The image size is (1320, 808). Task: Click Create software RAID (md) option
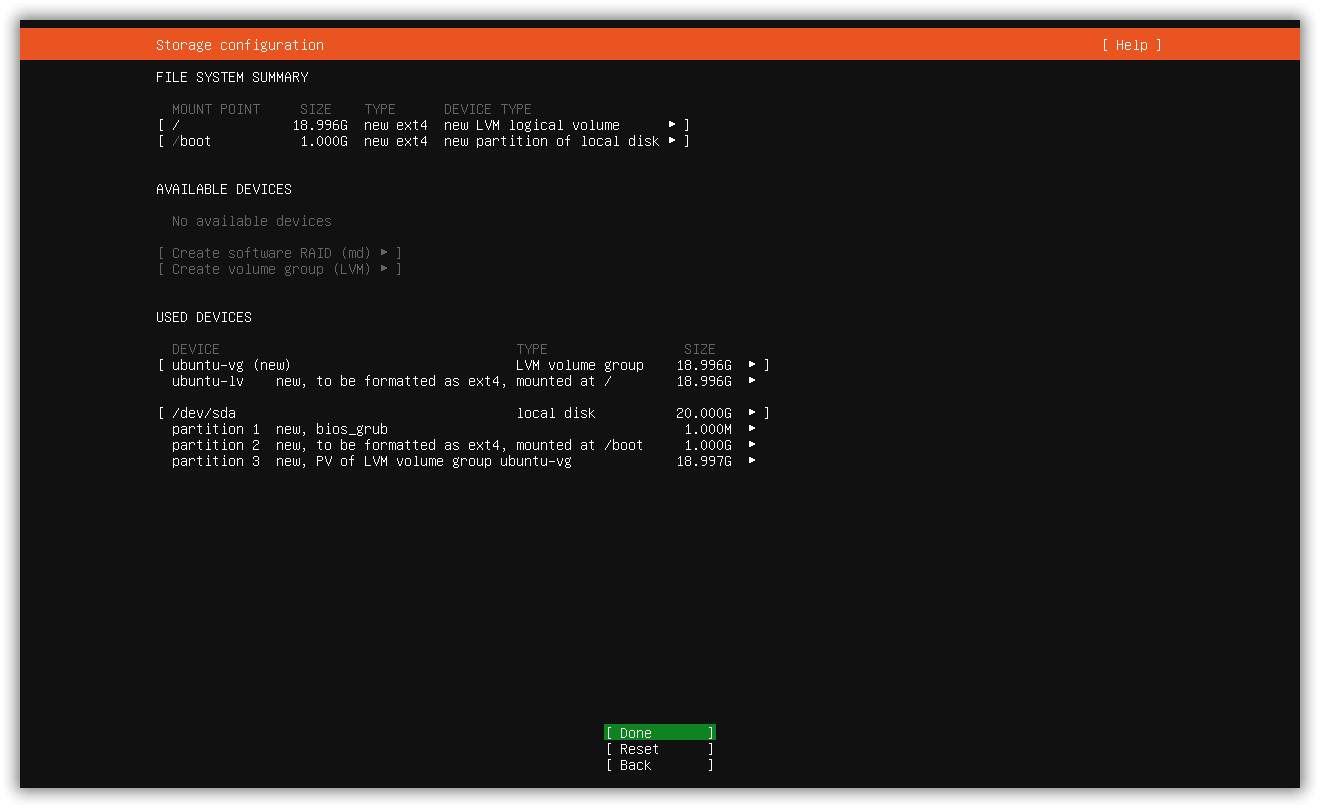pos(280,253)
